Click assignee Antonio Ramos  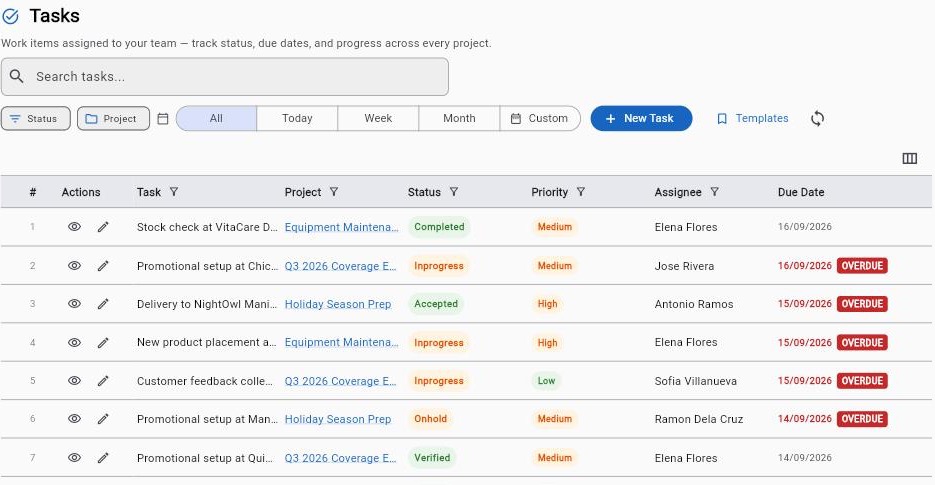click(693, 304)
